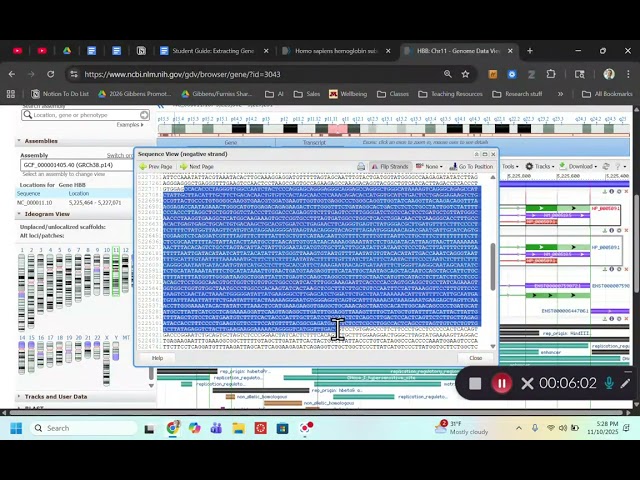Click the Sequence View scroll up arrow
The width and height of the screenshot is (640, 480).
point(493,177)
